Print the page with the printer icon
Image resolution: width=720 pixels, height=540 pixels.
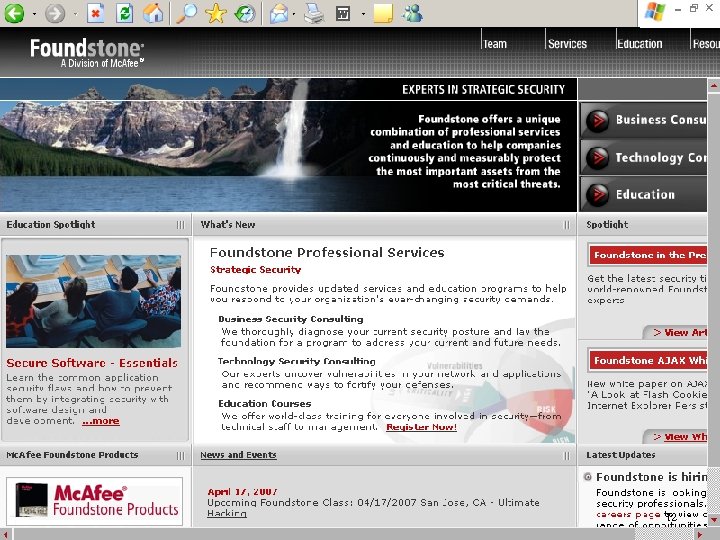tap(315, 13)
